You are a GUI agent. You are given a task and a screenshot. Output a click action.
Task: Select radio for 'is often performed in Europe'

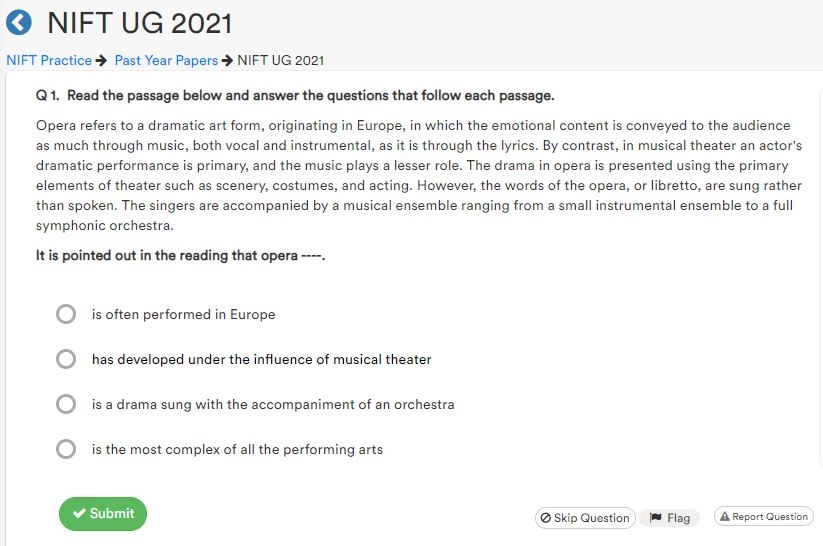pyautogui.click(x=66, y=314)
